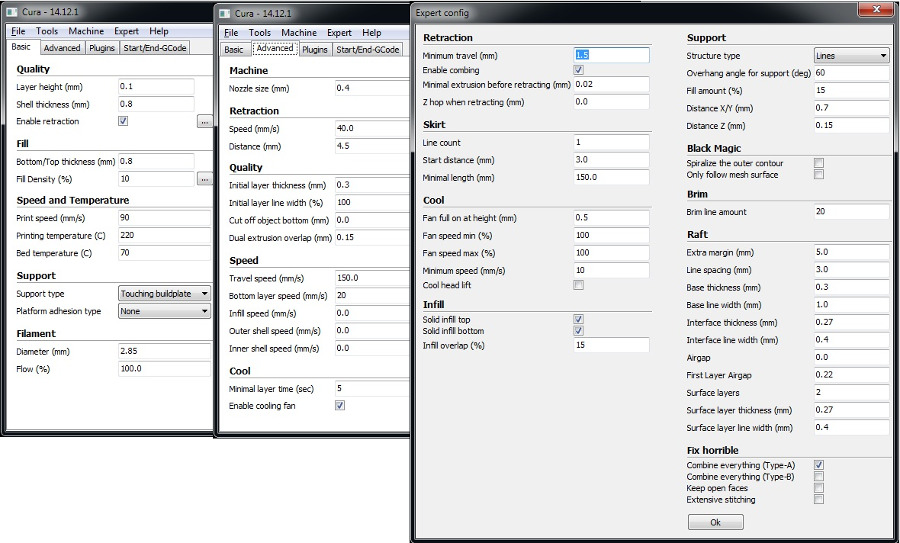Screen dimensions: 900x543
Task: Click Overhang angle for support field
Action: tap(851, 73)
